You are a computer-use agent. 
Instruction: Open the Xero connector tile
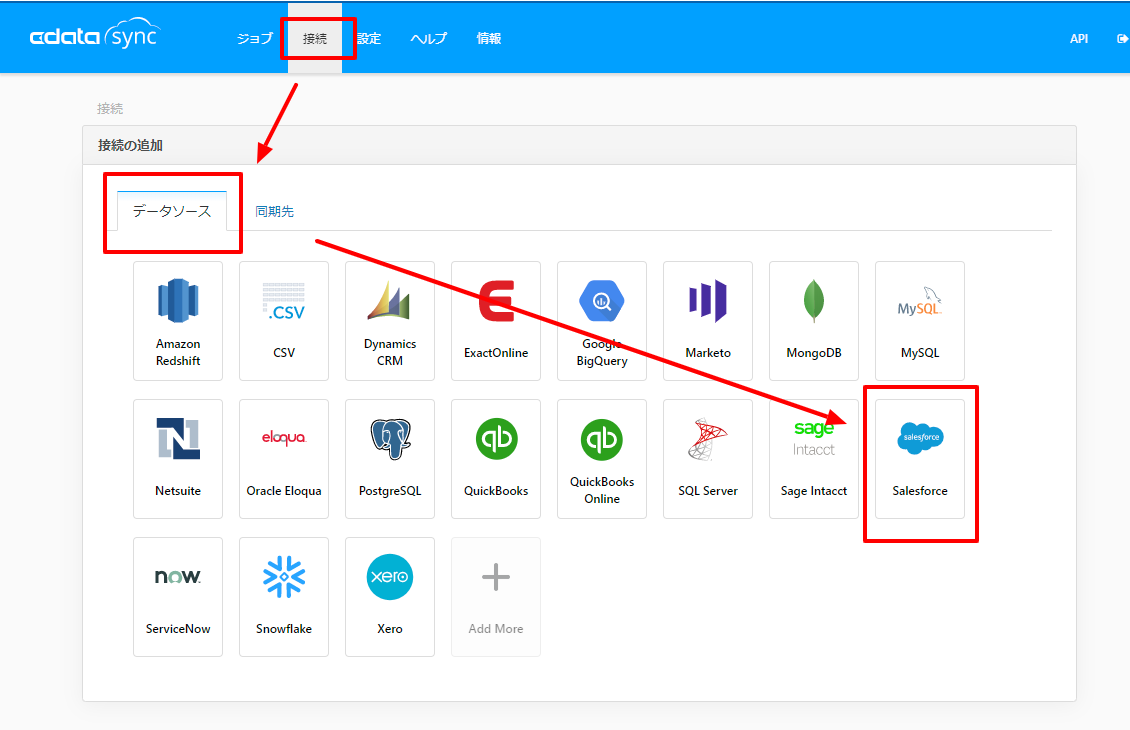(x=390, y=597)
